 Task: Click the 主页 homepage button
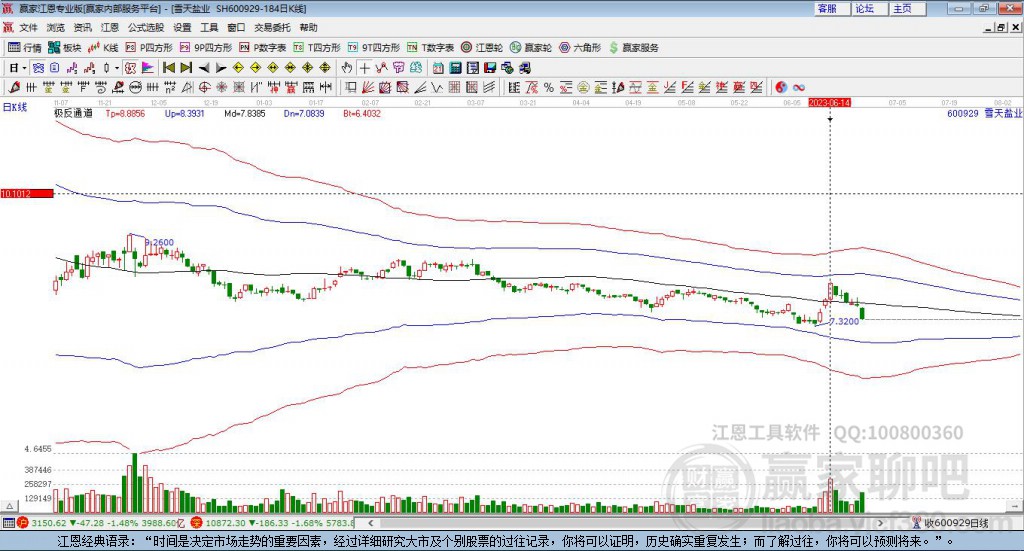(x=906, y=8)
